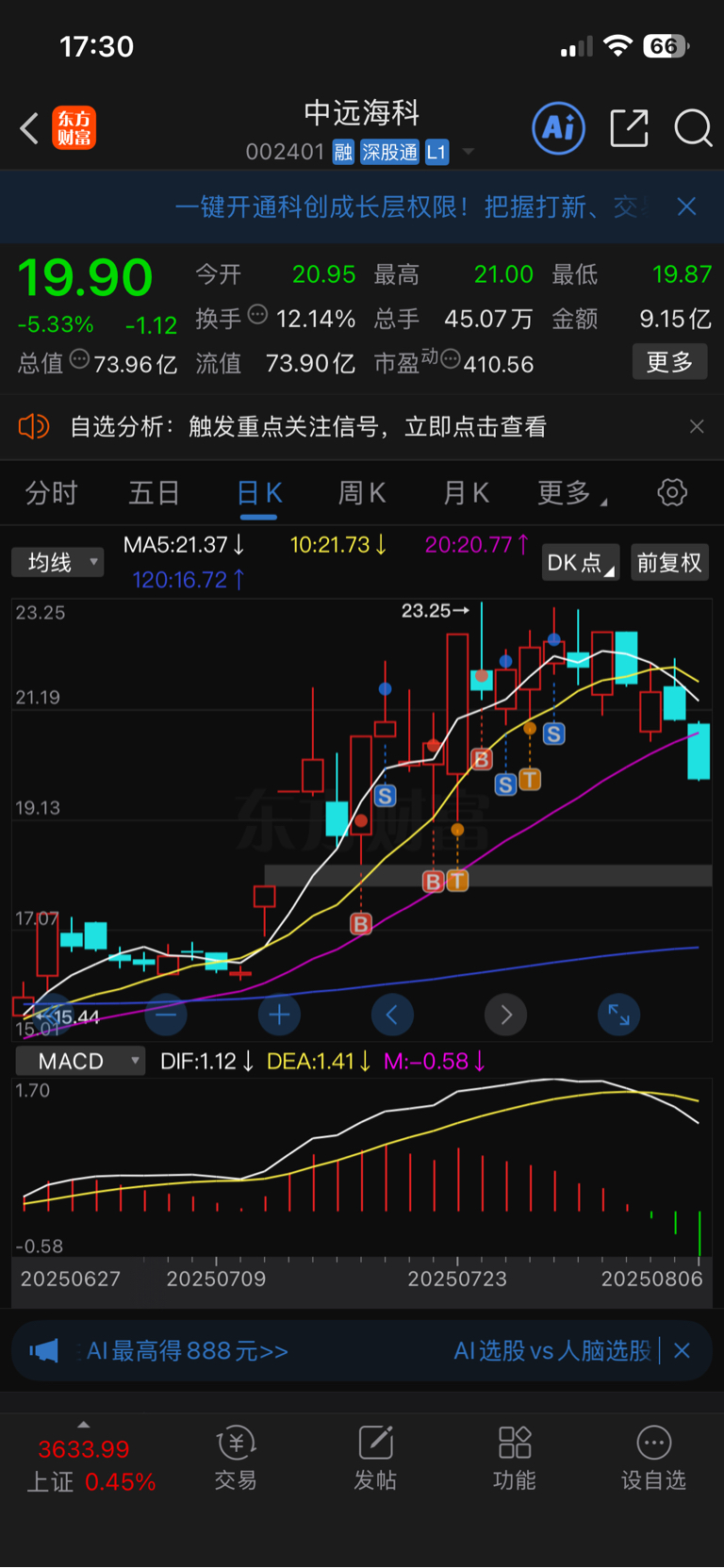The image size is (724, 1568).
Task: Tap the battery indicator in status bar
Action: [666, 46]
